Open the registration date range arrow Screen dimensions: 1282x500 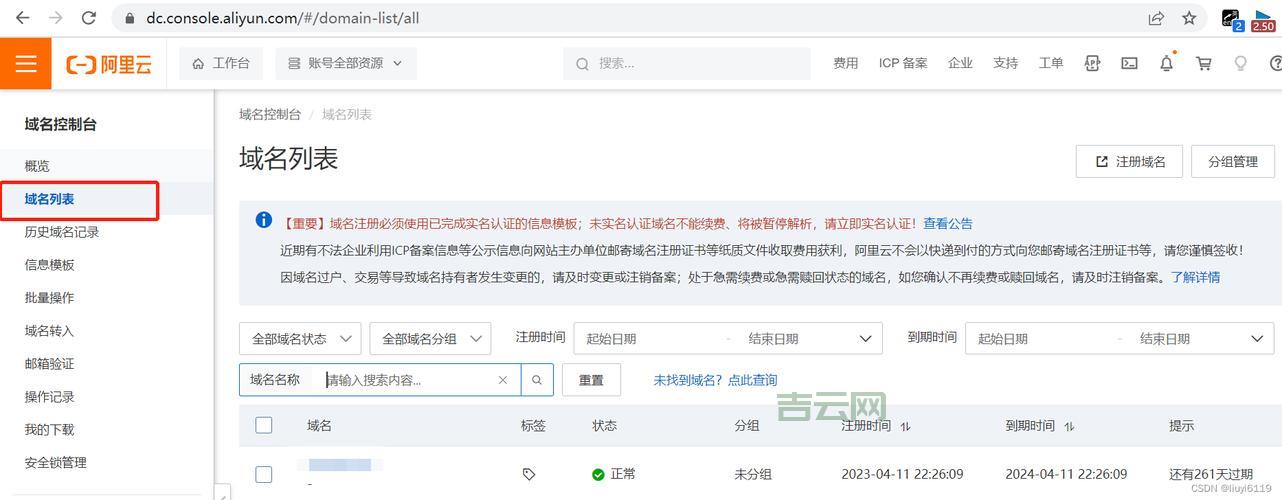click(x=865, y=339)
